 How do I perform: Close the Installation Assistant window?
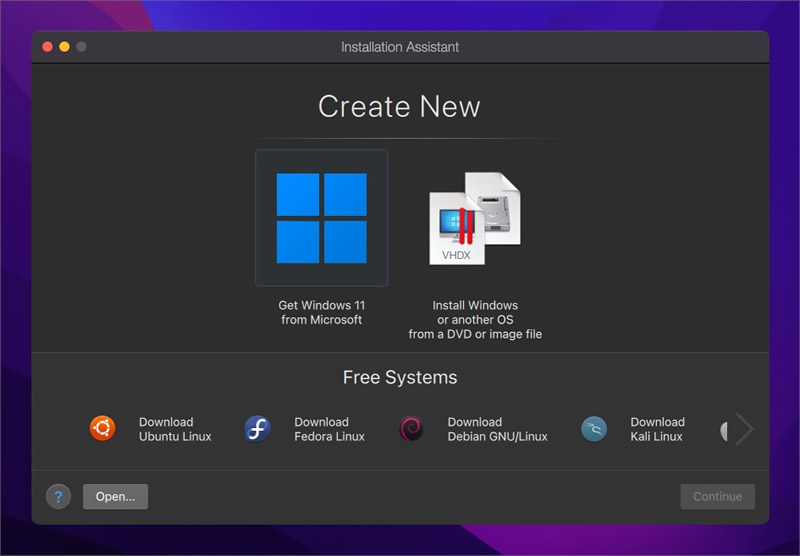pos(47,47)
